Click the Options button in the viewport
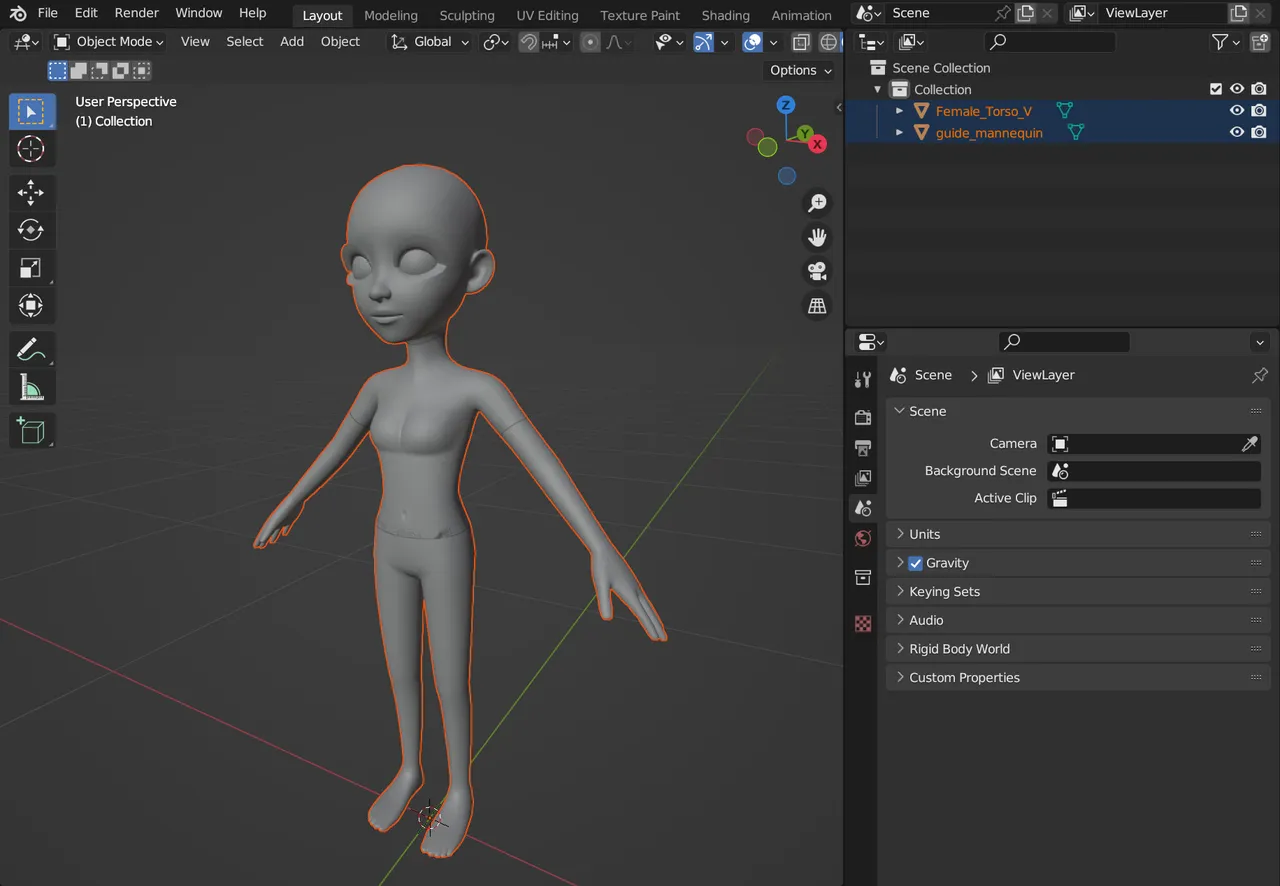Screen dimensions: 1280x886 [x=797, y=70]
